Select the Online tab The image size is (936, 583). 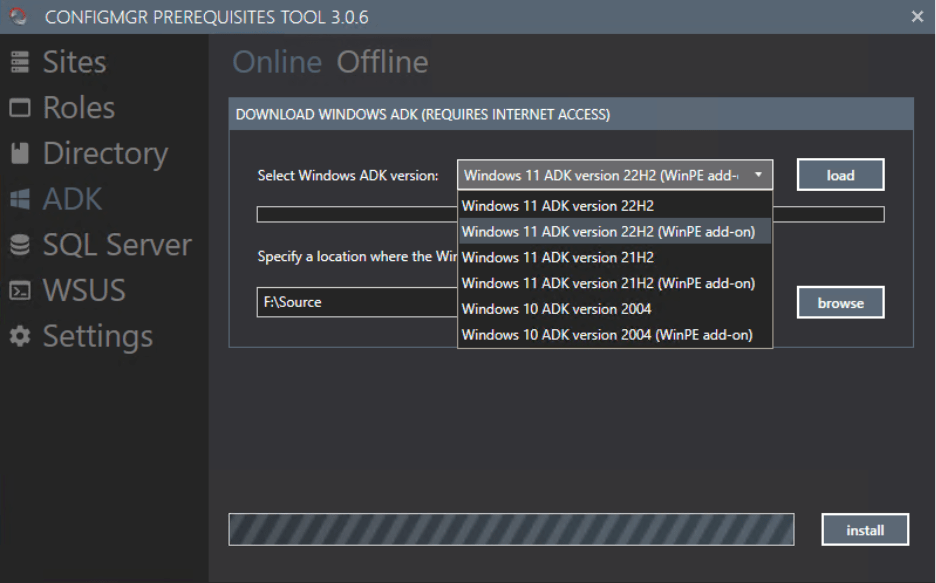(276, 61)
